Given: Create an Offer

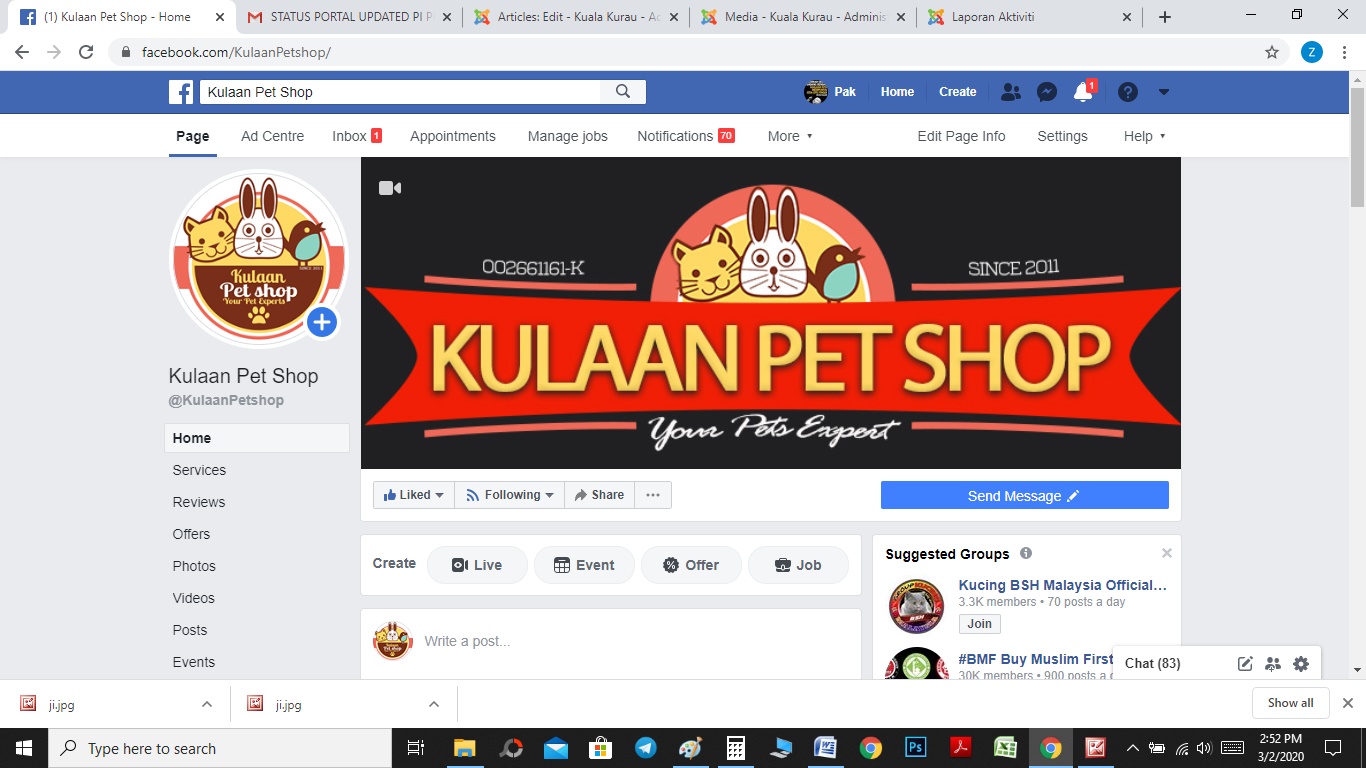Looking at the screenshot, I should [691, 565].
